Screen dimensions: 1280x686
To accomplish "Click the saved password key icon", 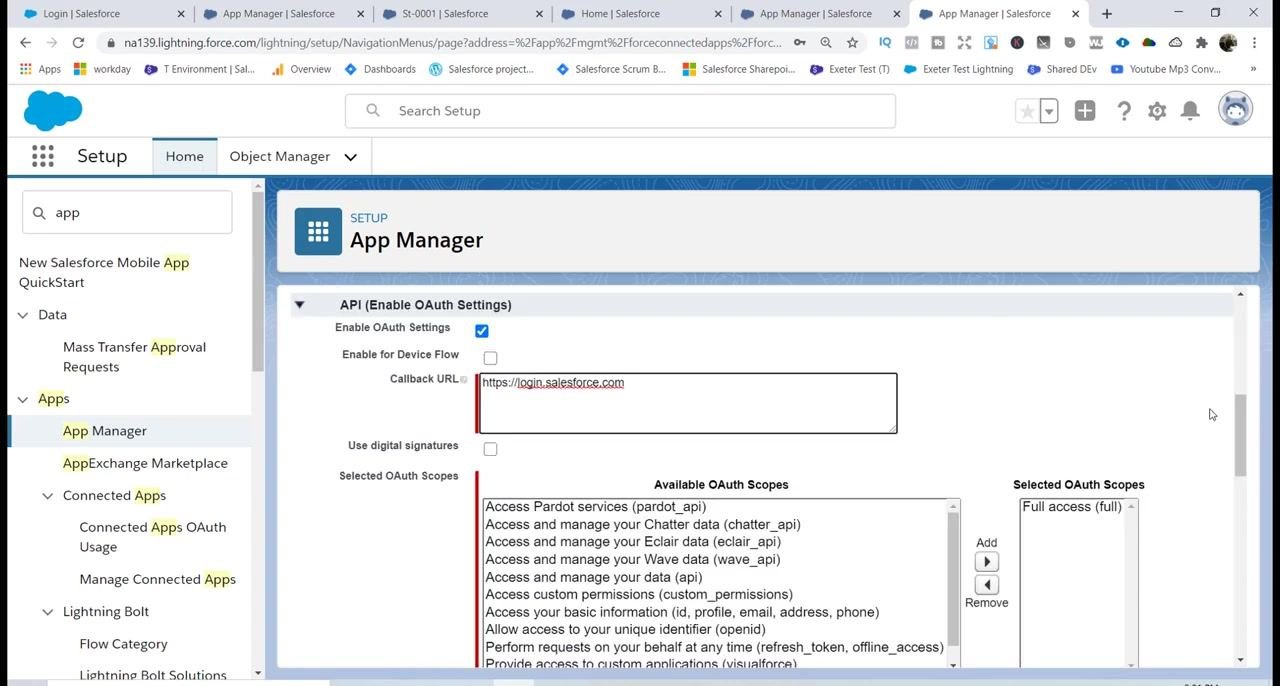I will point(799,43).
